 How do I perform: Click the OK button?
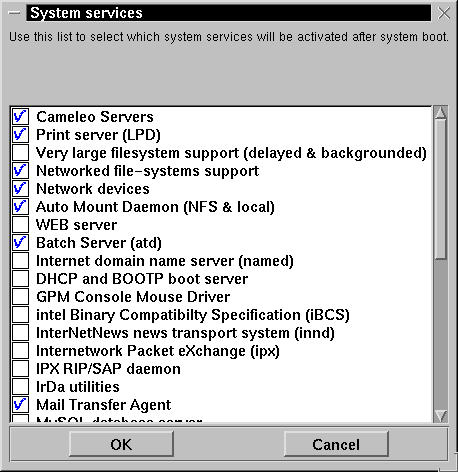(121, 444)
